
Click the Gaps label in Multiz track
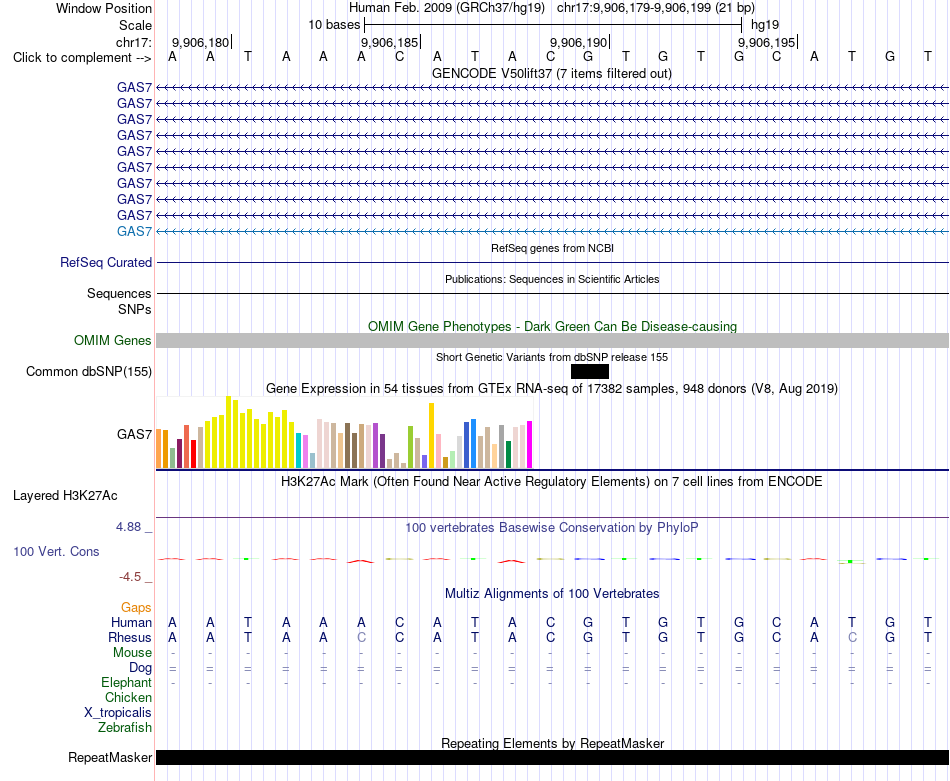click(136, 607)
